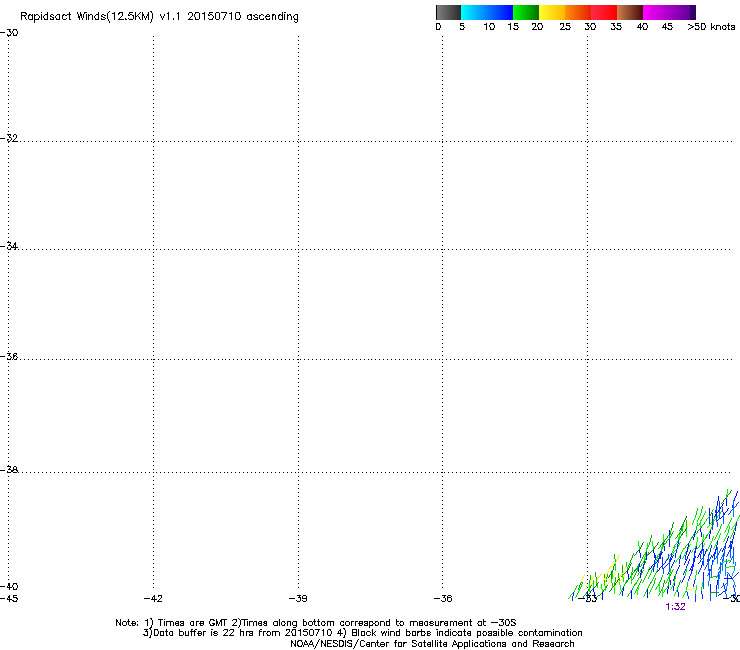The height and width of the screenshot is (650, 740).
Task: Click the -32 latitude axis label
Action: click(x=9, y=138)
